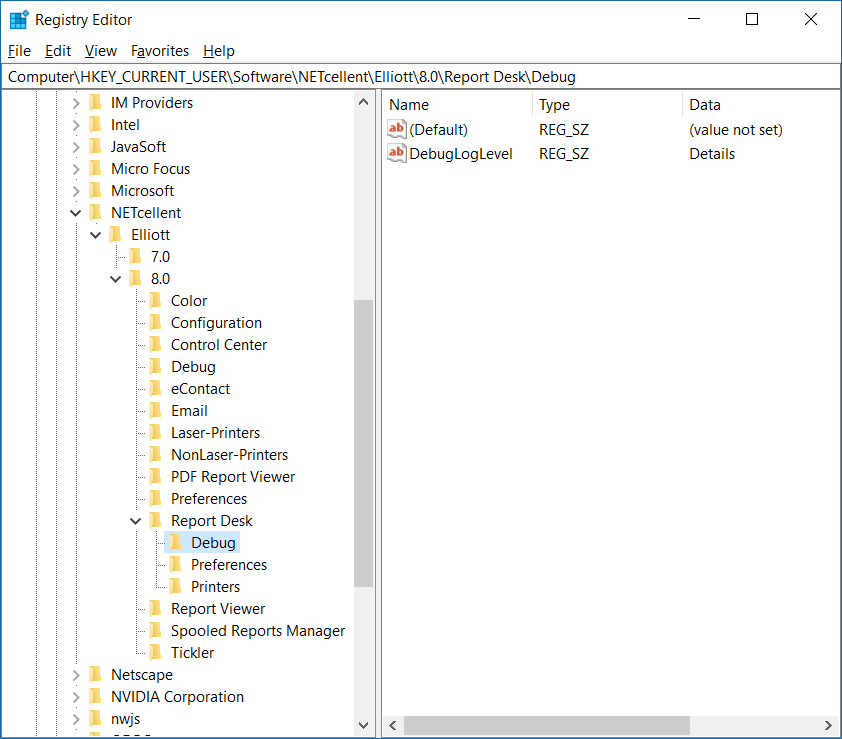Viewport: 842px width, 739px height.
Task: Click the folder icon next to NETcellent
Action: tap(96, 212)
